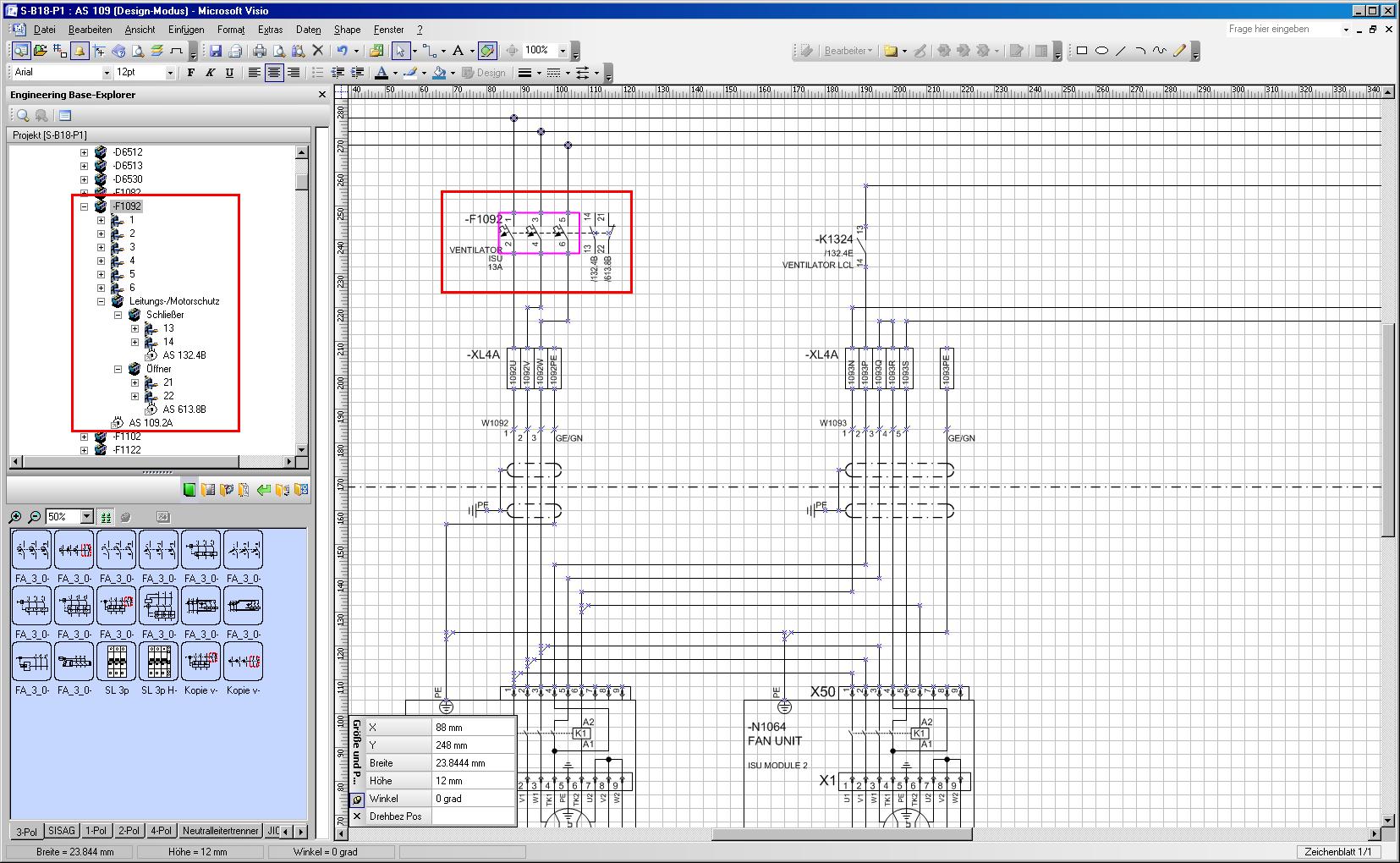Click the Explorer tree vertical scrollbar
Viewport: 1400px width, 863px height.
[x=301, y=301]
